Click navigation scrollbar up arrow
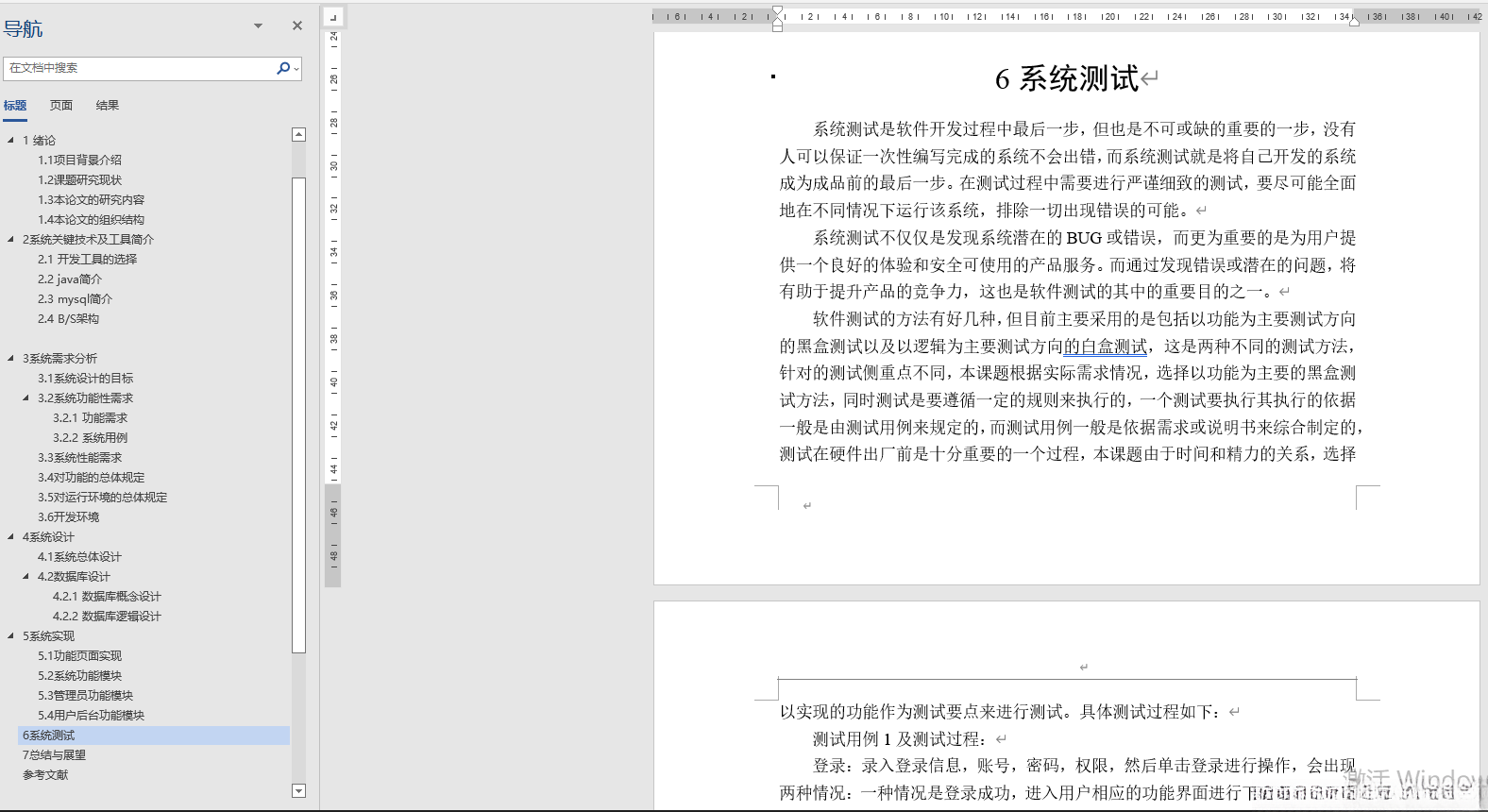The image size is (1488, 812). [298, 135]
